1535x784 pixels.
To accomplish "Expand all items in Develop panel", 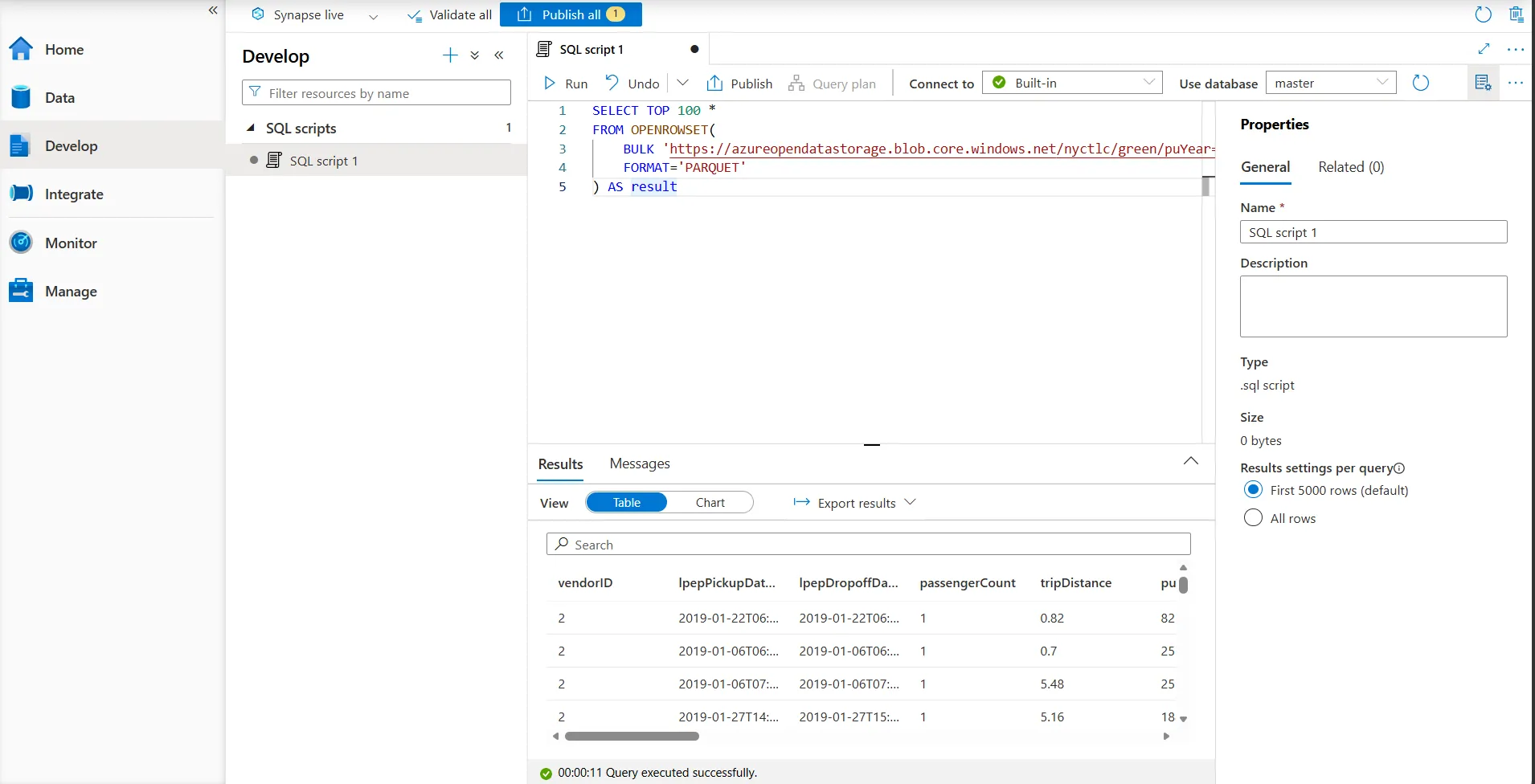I will pyautogui.click(x=475, y=55).
